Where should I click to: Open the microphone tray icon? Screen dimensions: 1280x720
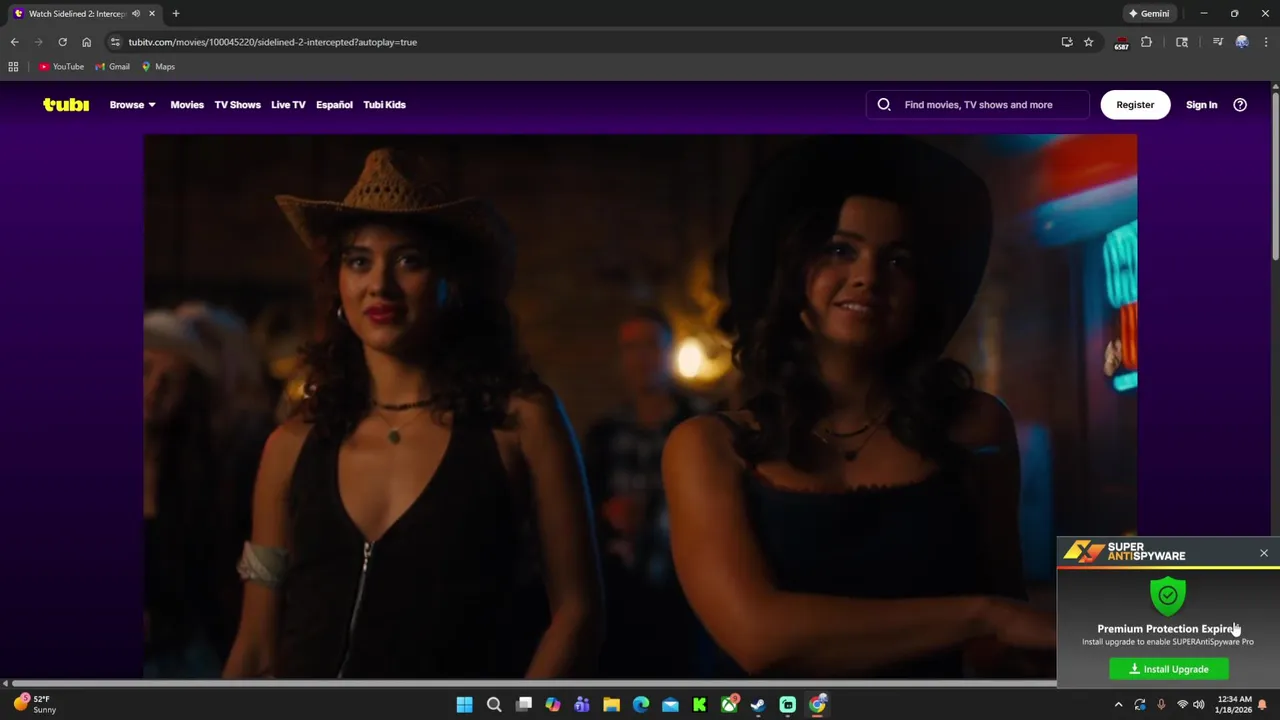coord(1161,705)
